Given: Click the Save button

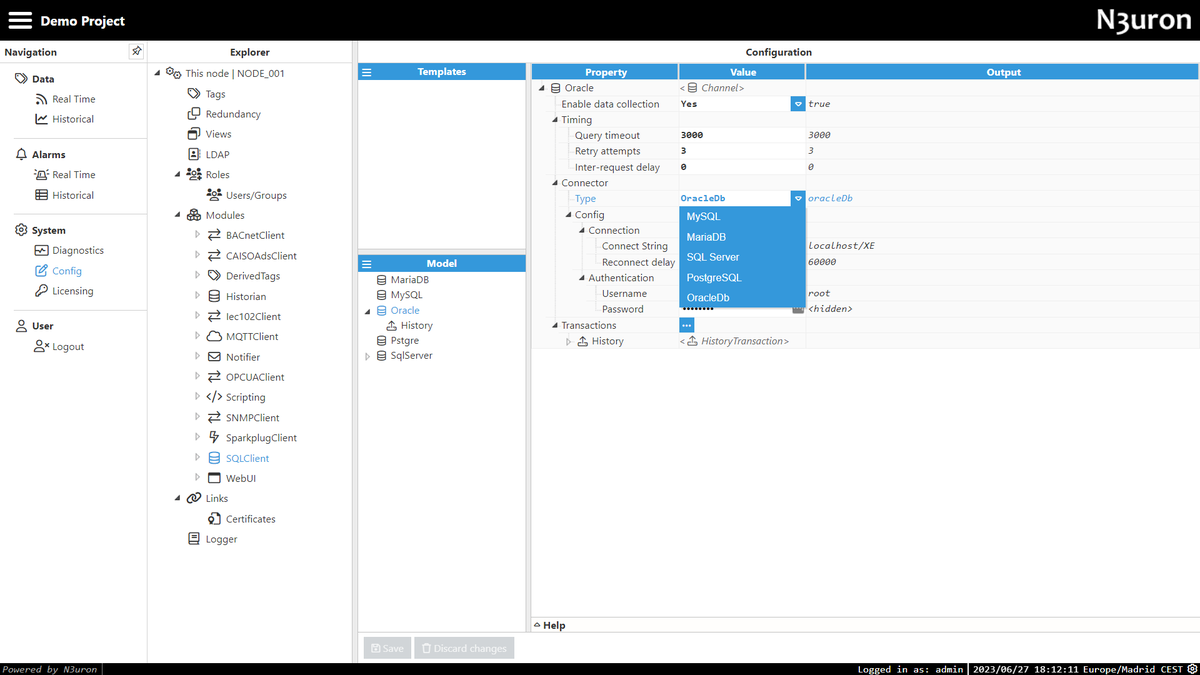Looking at the screenshot, I should click(387, 648).
